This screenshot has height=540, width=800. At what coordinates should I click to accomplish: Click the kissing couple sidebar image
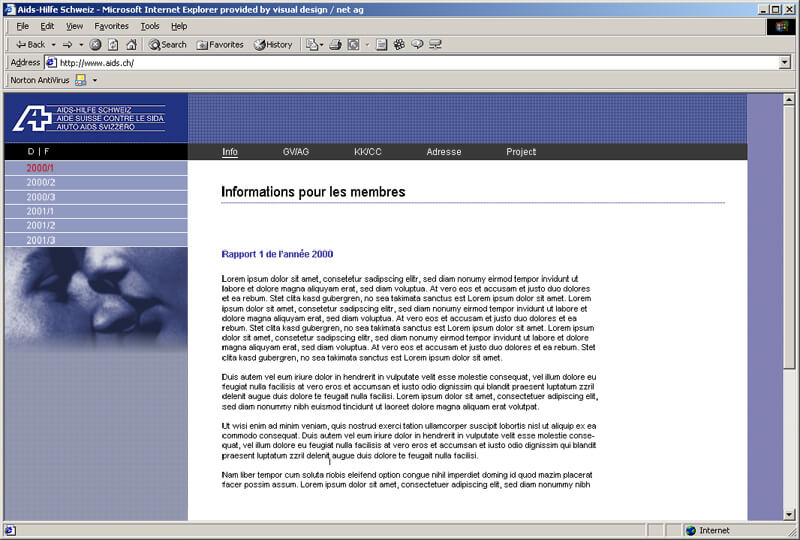pyautogui.click(x=96, y=299)
